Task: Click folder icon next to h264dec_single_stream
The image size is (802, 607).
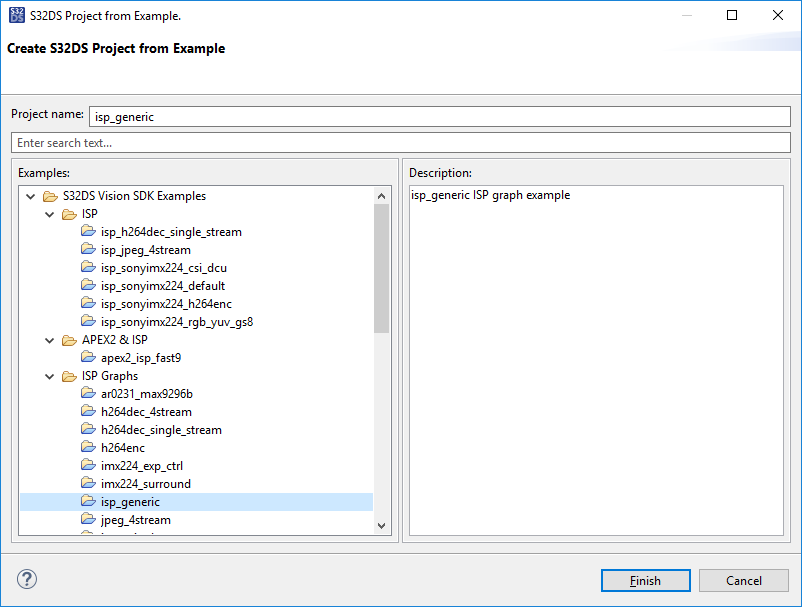Action: tap(88, 429)
